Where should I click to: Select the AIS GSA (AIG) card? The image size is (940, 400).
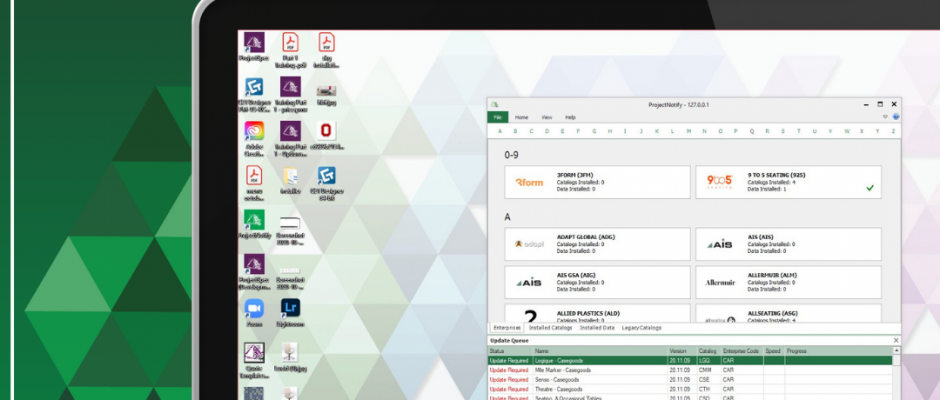coord(597,282)
